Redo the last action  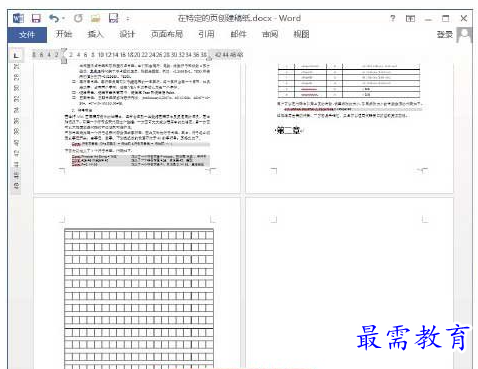click(x=78, y=18)
